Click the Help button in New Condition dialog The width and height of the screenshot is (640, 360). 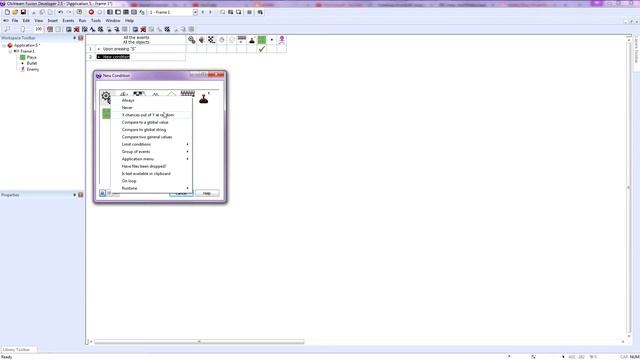pos(207,193)
